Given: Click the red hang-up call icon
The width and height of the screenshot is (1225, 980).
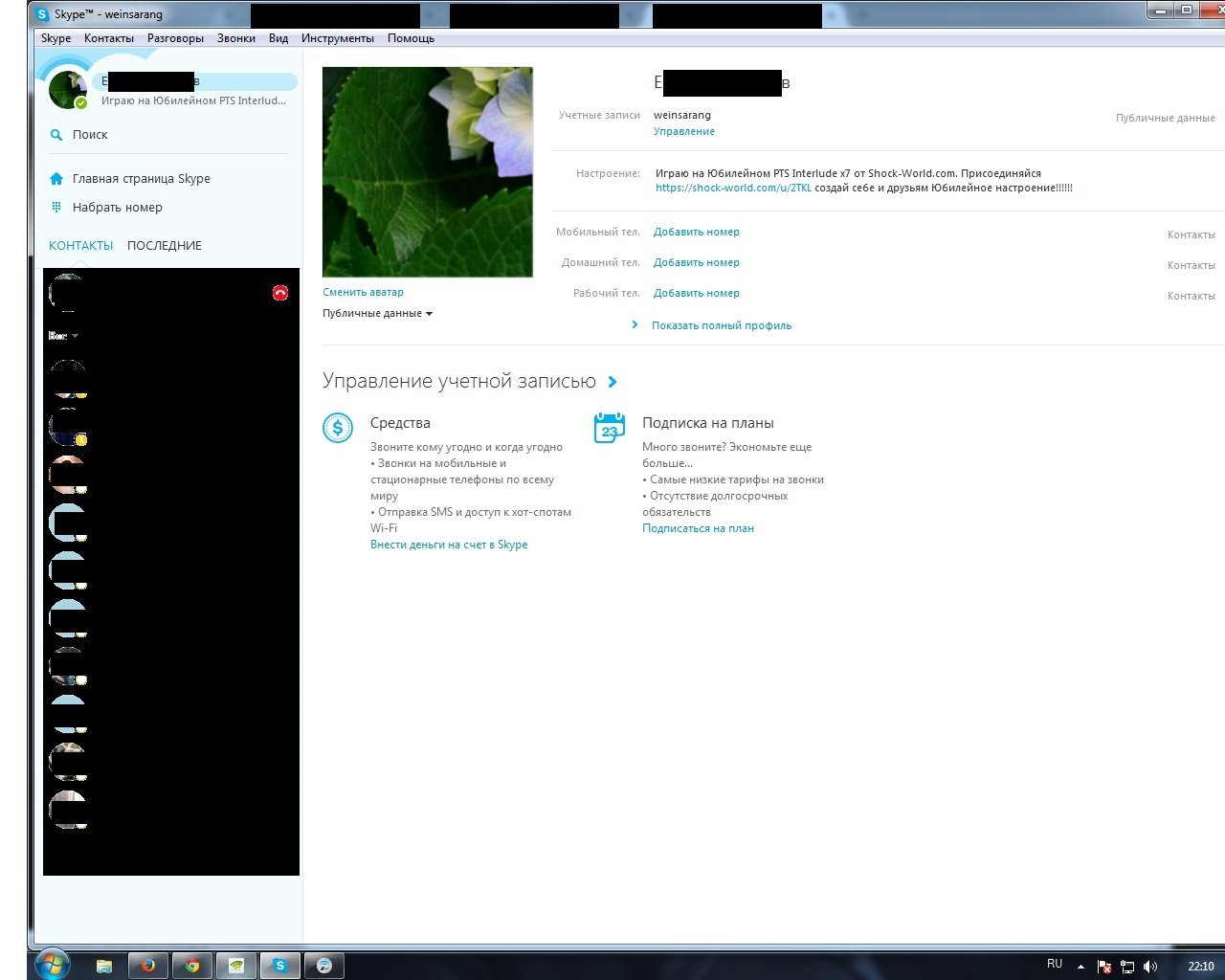Looking at the screenshot, I should point(280,293).
